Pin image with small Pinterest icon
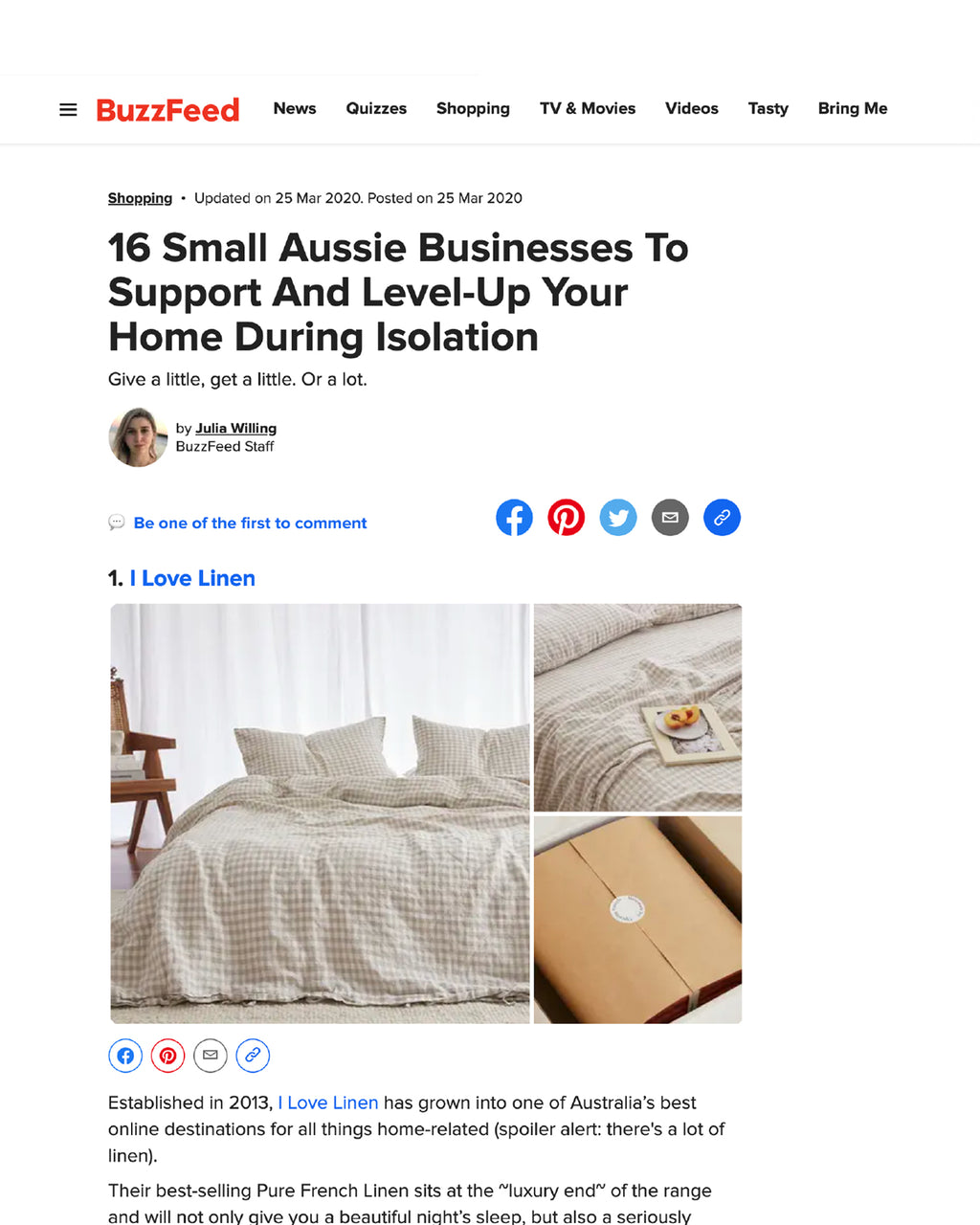The image size is (980, 1225). coord(167,1056)
